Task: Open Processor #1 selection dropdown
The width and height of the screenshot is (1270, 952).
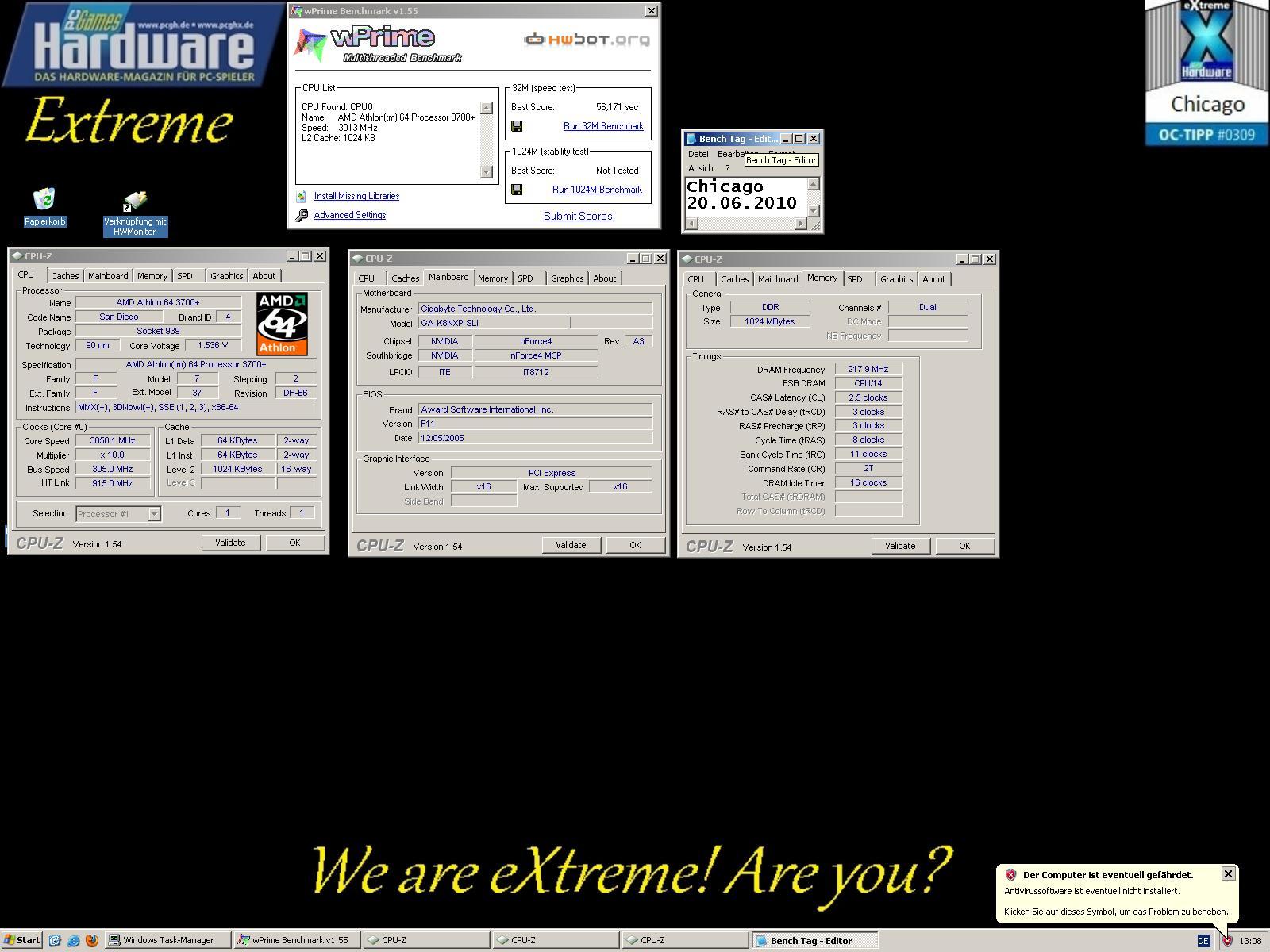Action: [x=154, y=514]
